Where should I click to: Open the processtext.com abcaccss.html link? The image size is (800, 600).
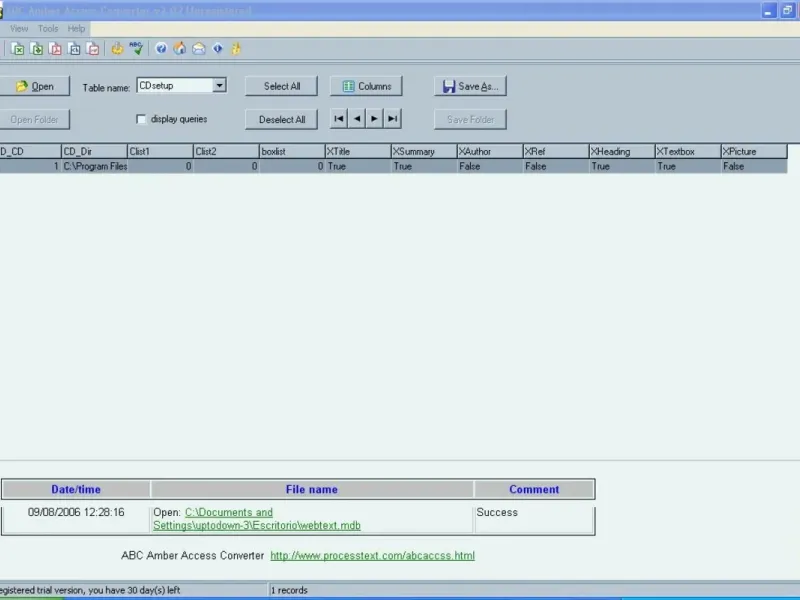(x=372, y=555)
